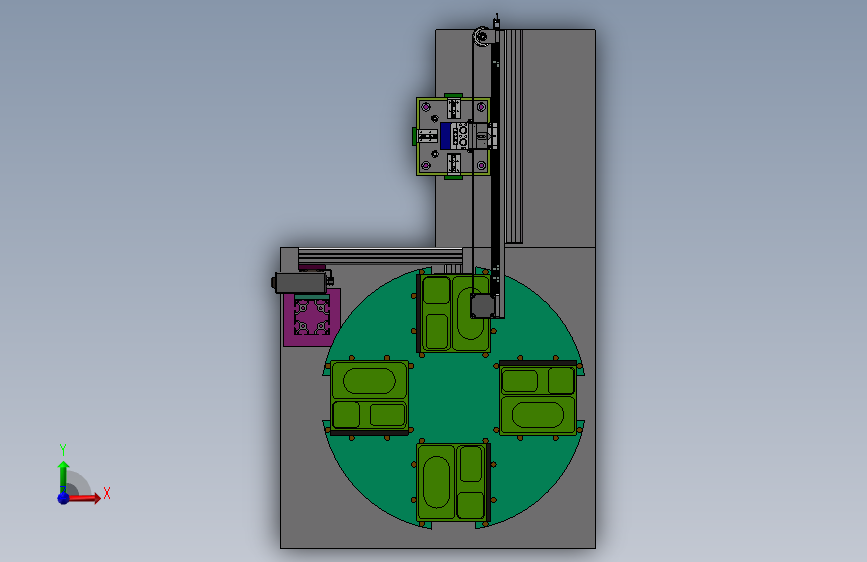The height and width of the screenshot is (562, 867).
Task: Select the magenta mounting bracket
Action: point(311,316)
